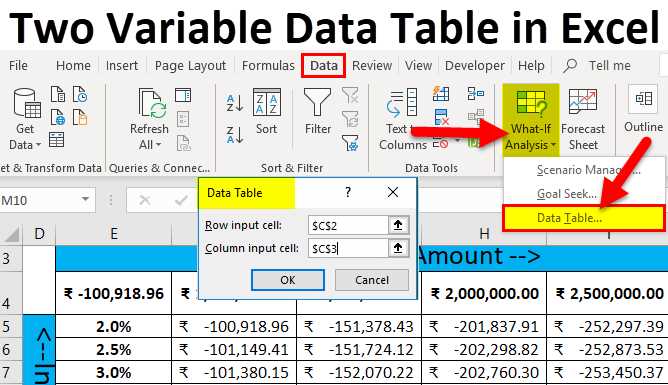Click the connection Properties icon
Image resolution: width=668 pixels, height=385 pixels.
[x=183, y=119]
